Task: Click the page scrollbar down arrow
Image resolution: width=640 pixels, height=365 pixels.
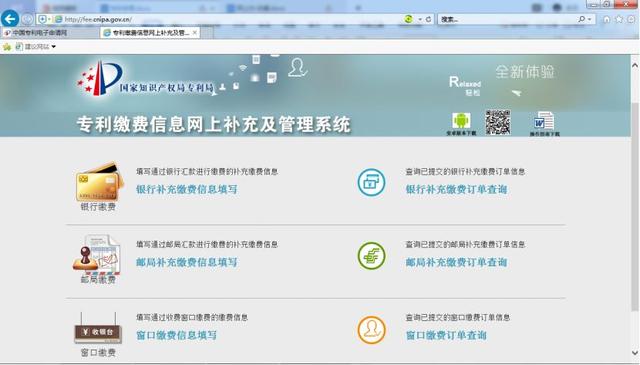Action: [635, 352]
